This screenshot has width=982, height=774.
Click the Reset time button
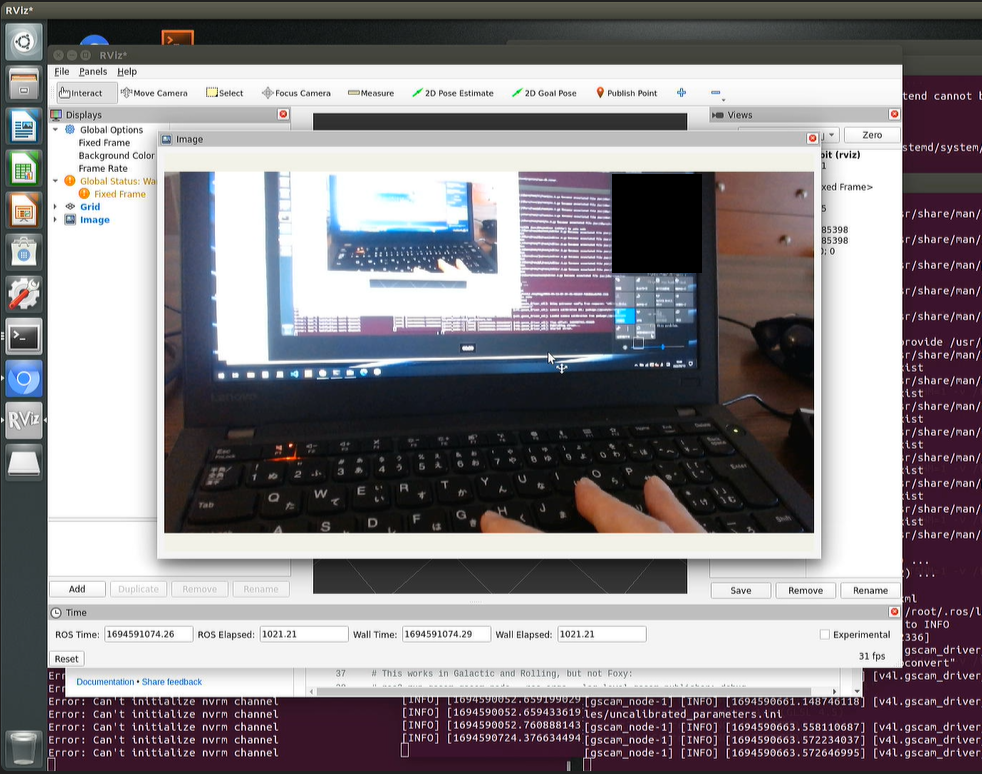tap(66, 658)
